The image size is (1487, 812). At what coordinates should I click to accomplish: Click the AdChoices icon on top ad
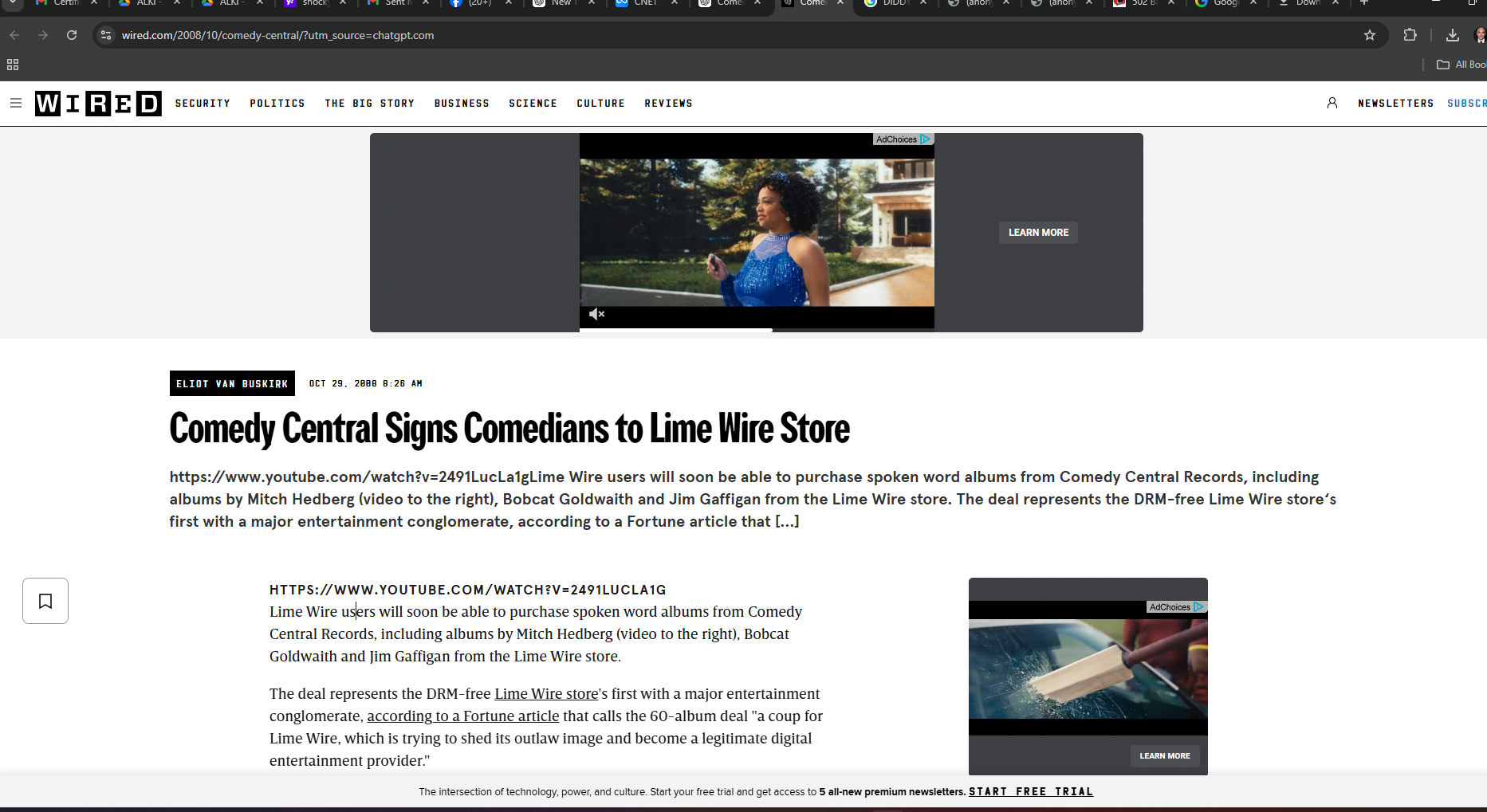[x=925, y=139]
